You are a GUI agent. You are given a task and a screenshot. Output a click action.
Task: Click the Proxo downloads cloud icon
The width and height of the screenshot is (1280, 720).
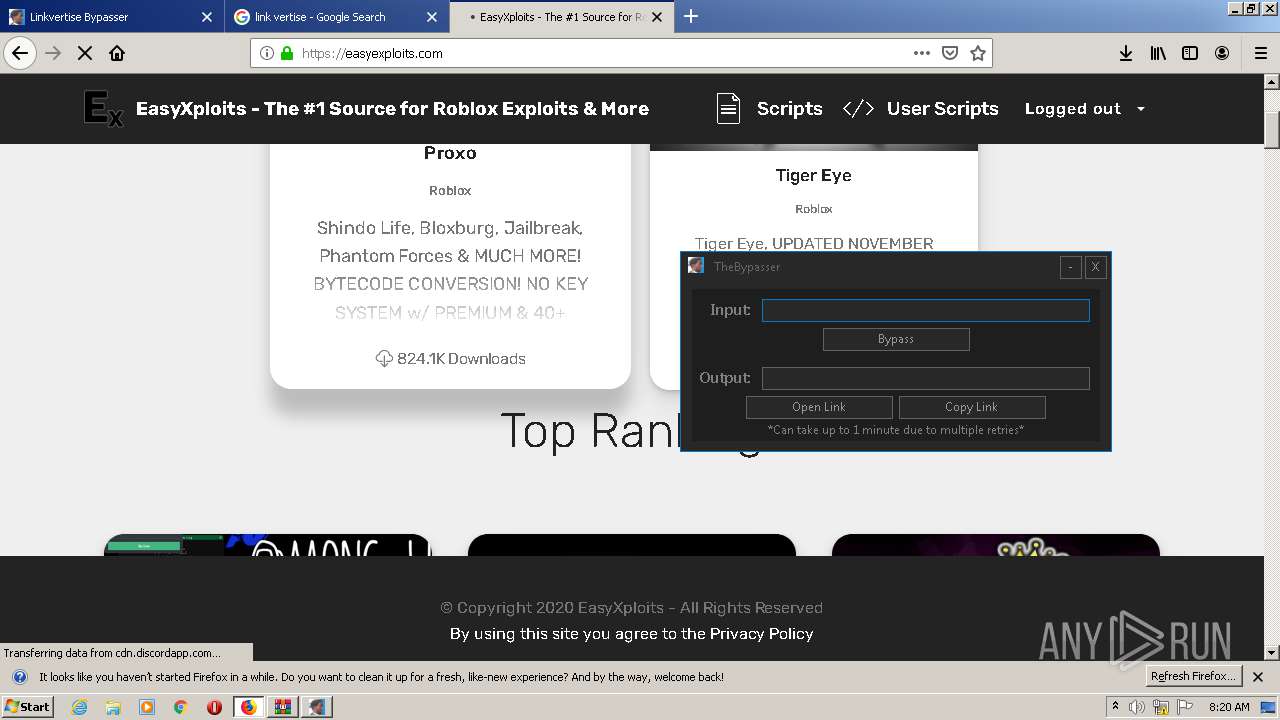pyautogui.click(x=384, y=358)
